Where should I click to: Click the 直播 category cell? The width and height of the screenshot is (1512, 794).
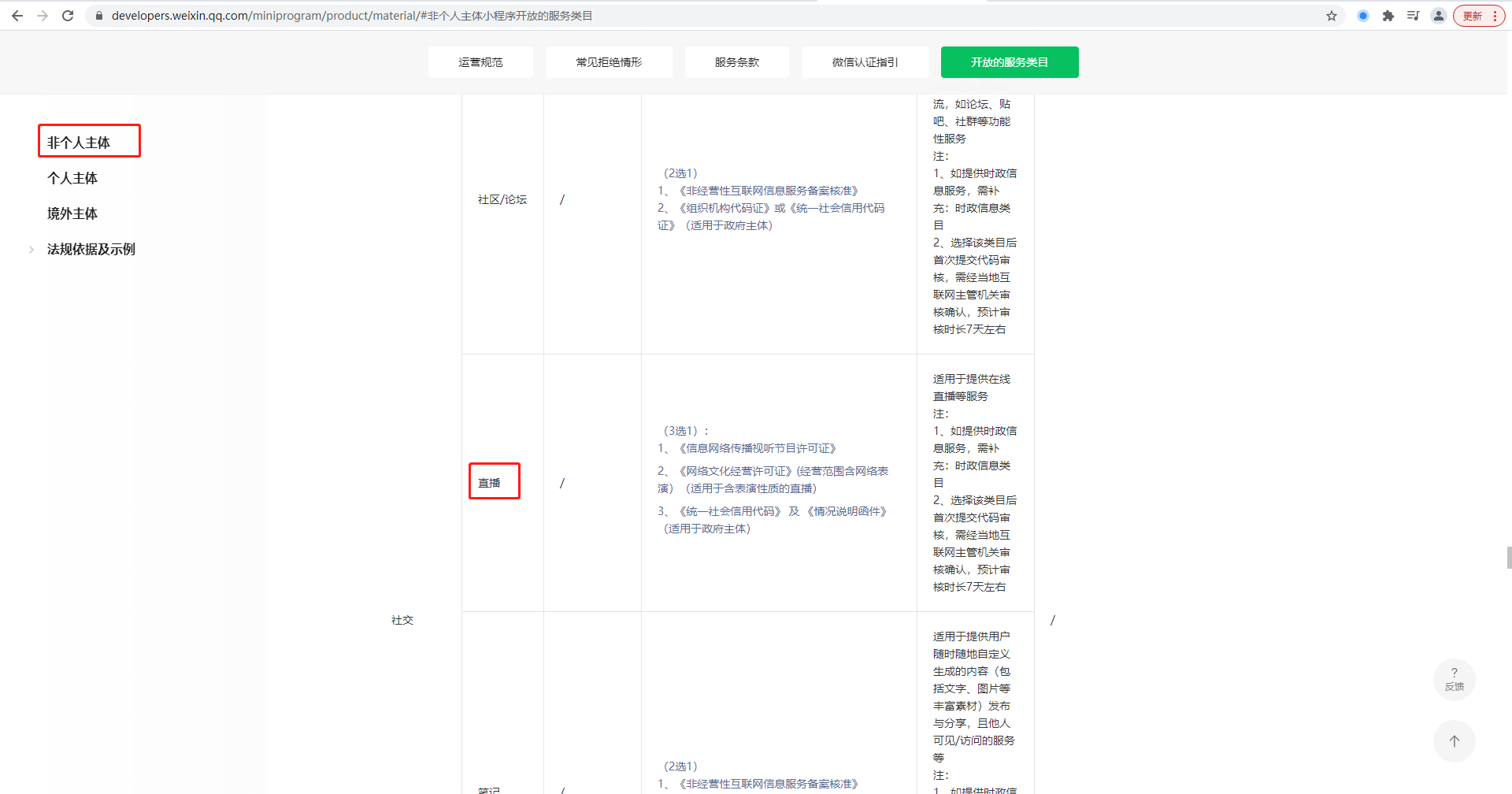[x=489, y=483]
